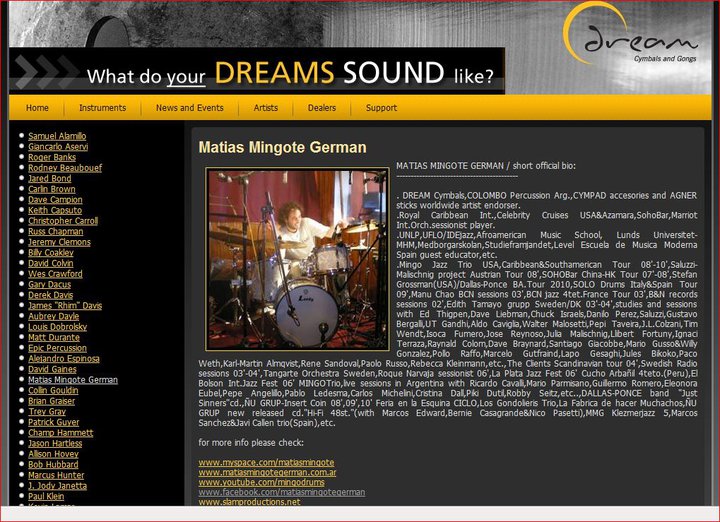Click Bob Hubbard link

[53, 464]
